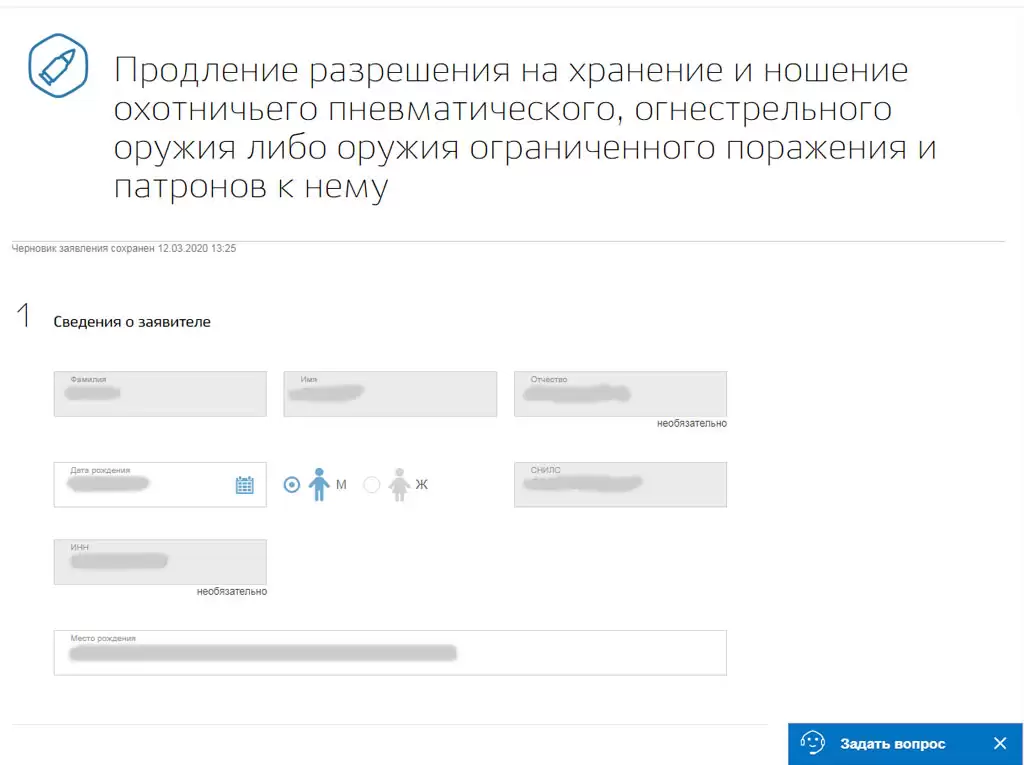Click the bullet hexagon service icon

point(58,65)
